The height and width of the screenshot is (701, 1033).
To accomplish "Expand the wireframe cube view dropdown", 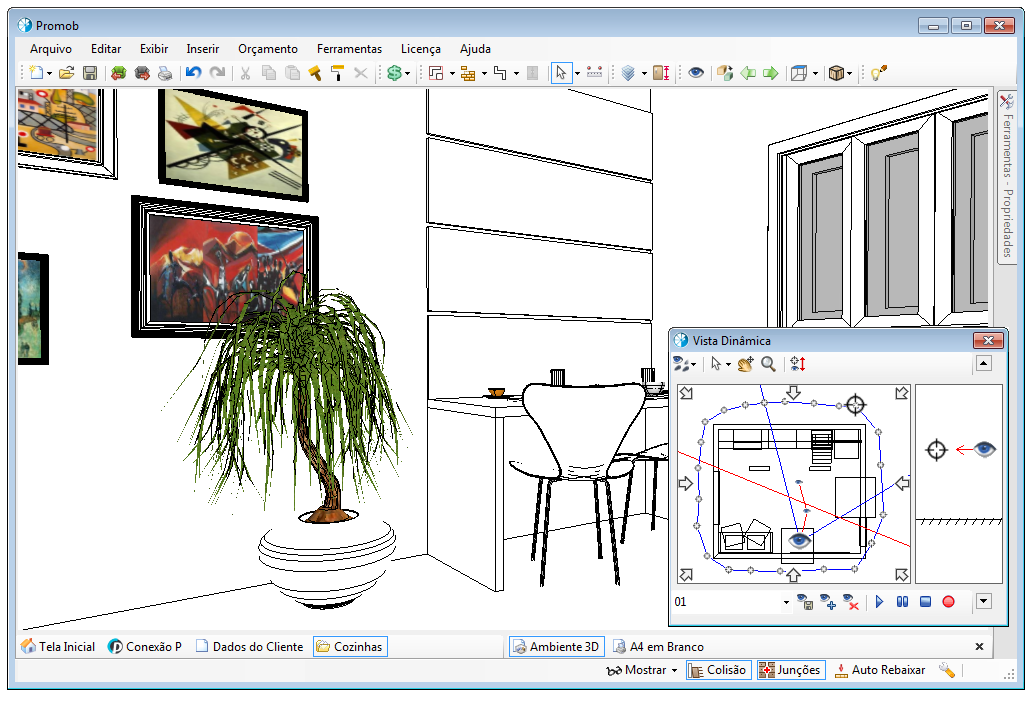I will pyautogui.click(x=815, y=74).
